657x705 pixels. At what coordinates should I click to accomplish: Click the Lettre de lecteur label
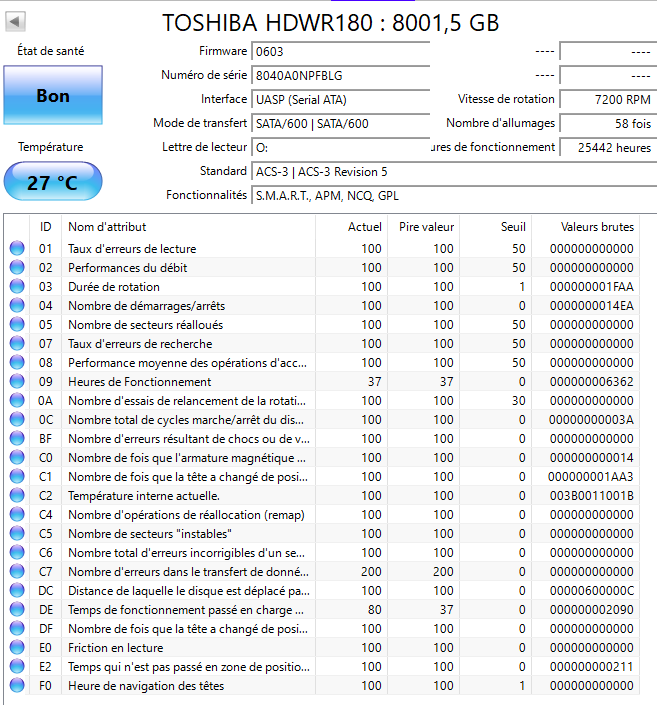coord(204,147)
